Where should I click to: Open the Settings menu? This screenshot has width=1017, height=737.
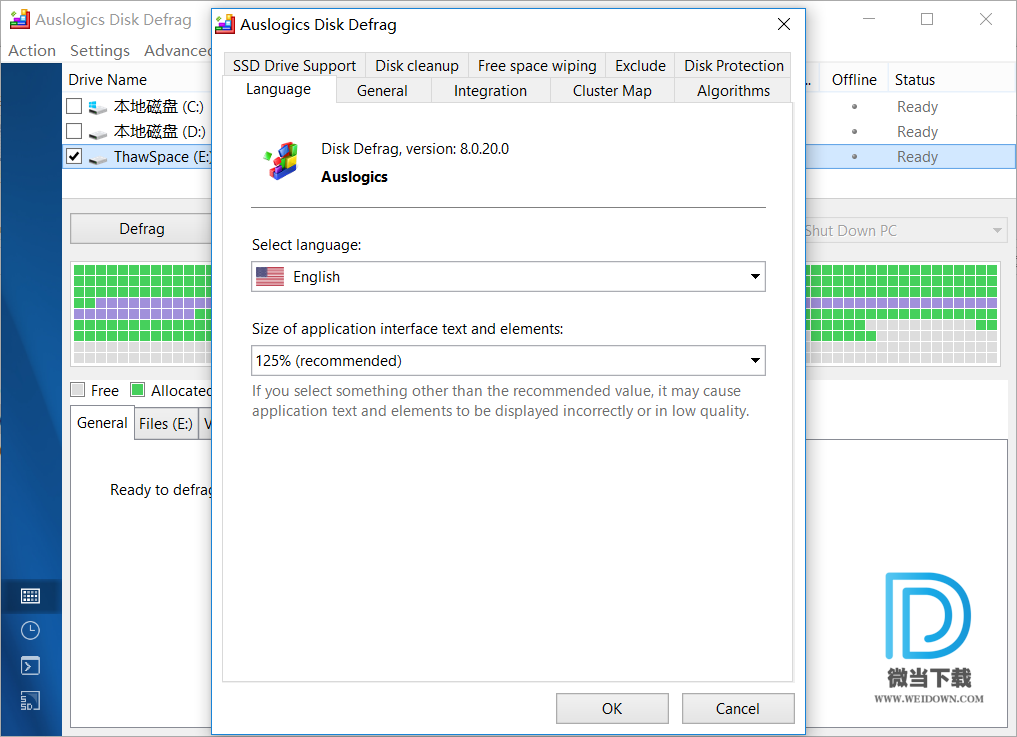coord(100,51)
